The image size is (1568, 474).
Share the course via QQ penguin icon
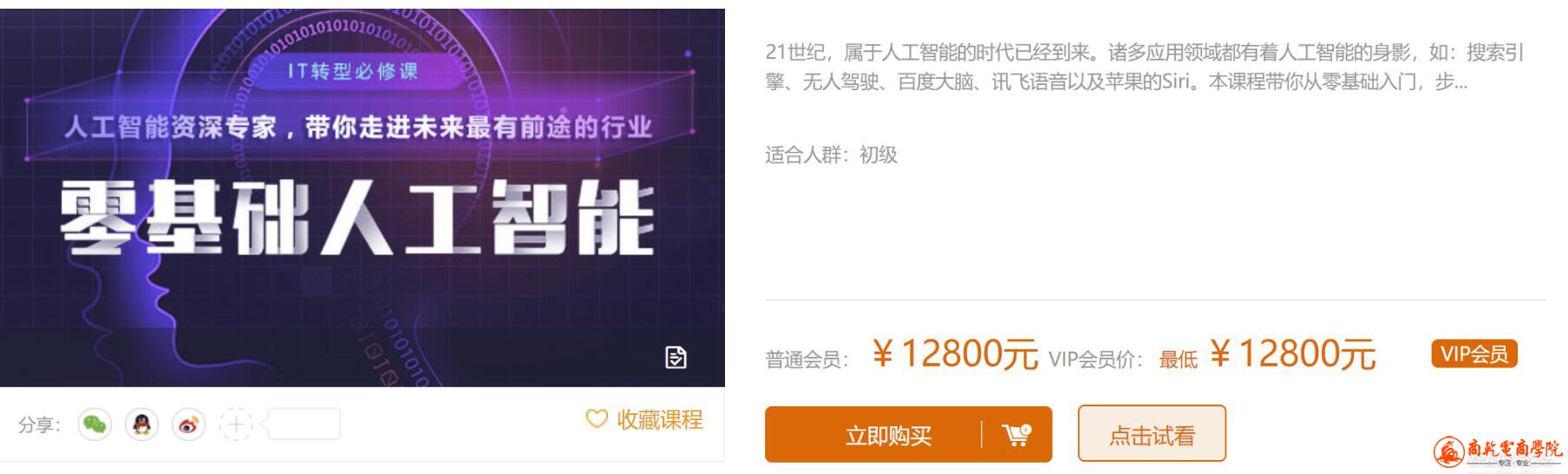[141, 425]
